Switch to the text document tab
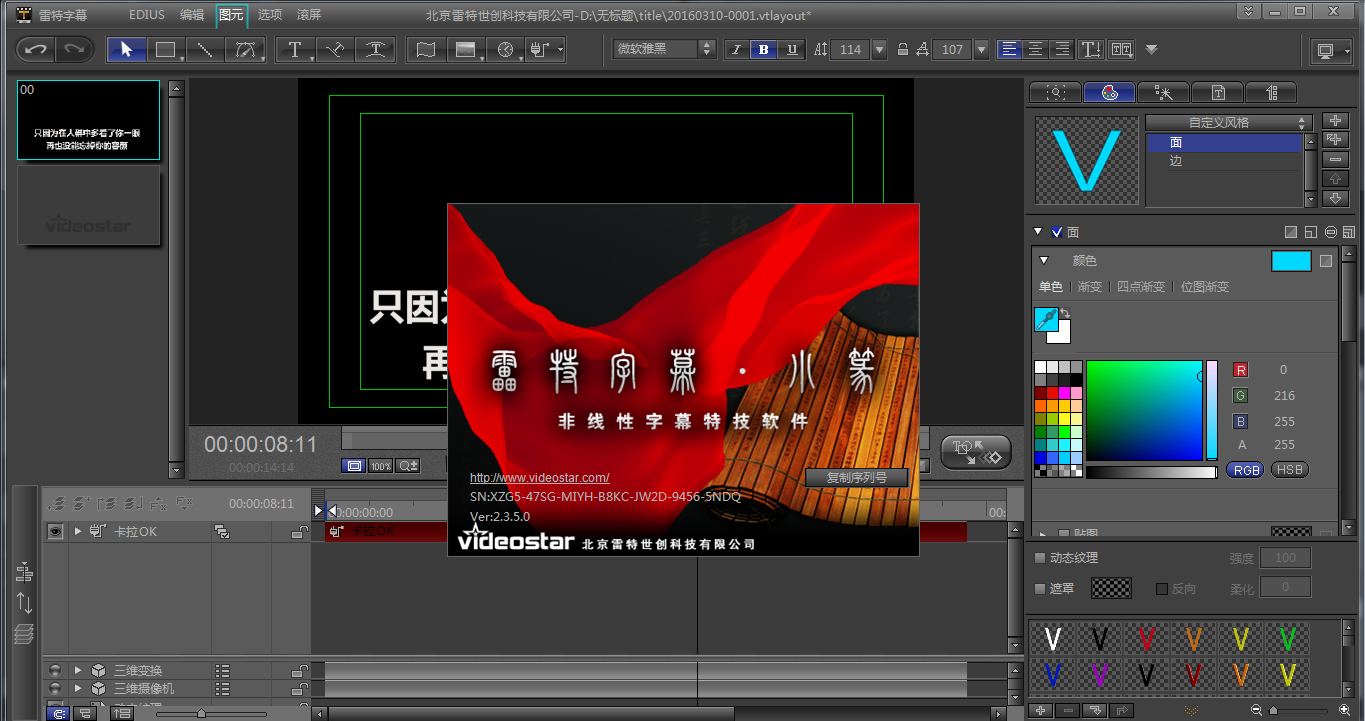1365x721 pixels. tap(1217, 92)
